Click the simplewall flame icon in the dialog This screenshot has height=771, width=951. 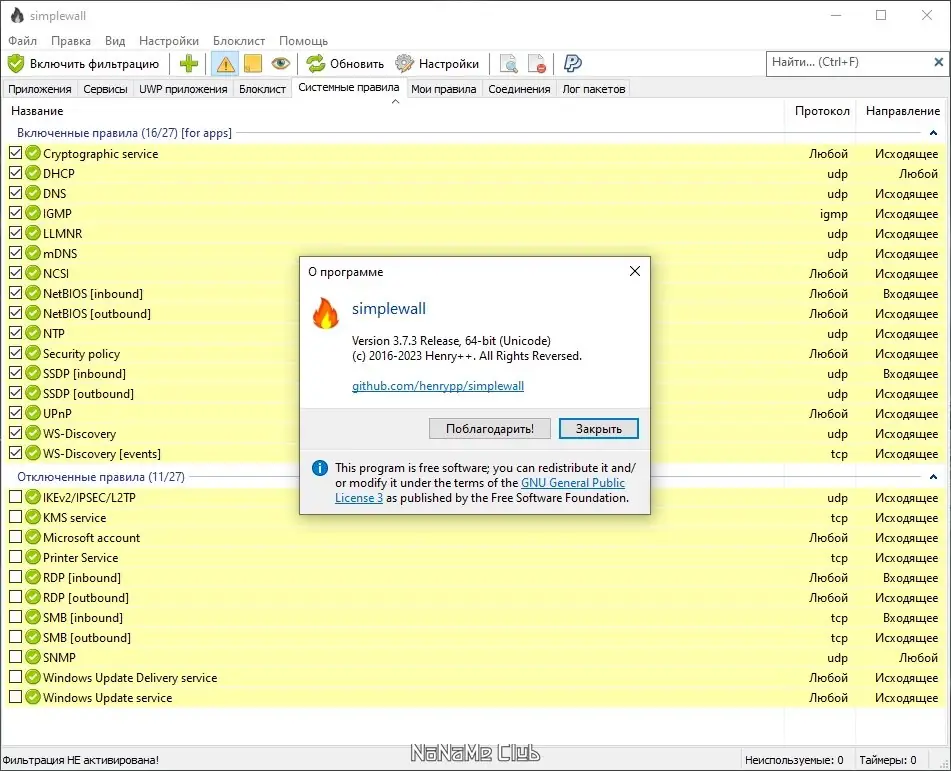(x=326, y=312)
